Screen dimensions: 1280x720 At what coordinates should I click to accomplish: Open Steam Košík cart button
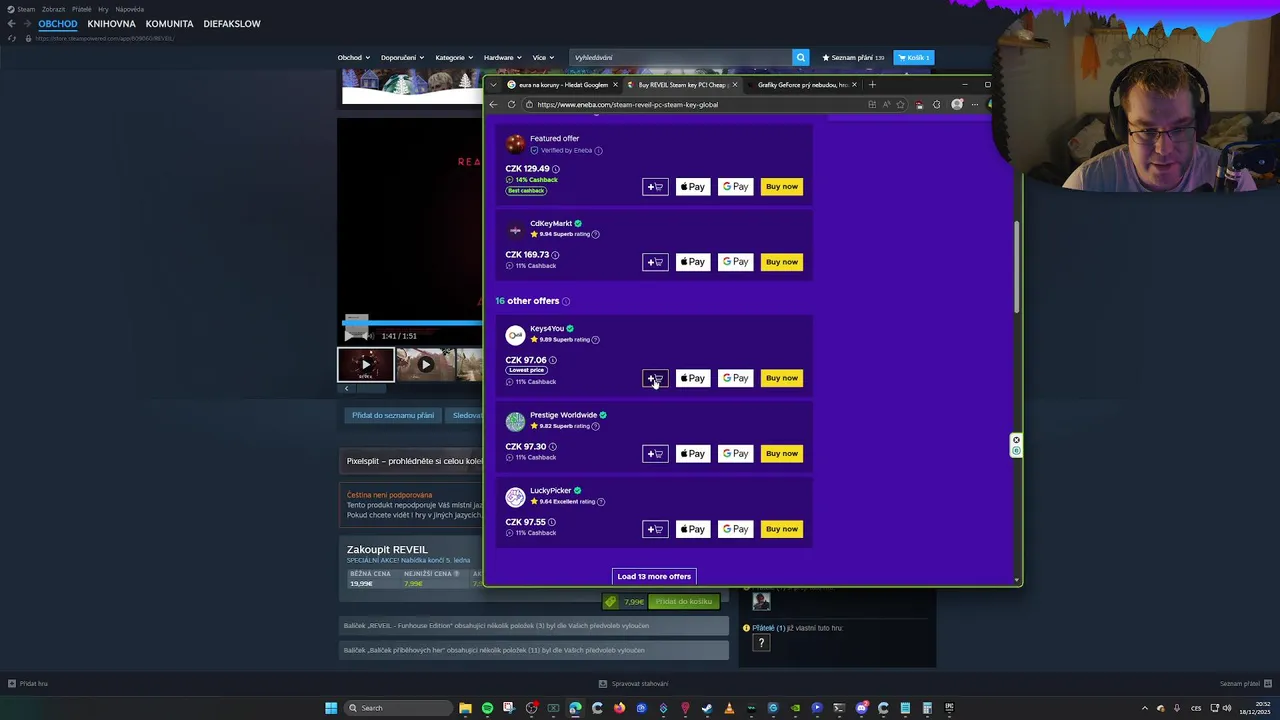[x=913, y=58]
